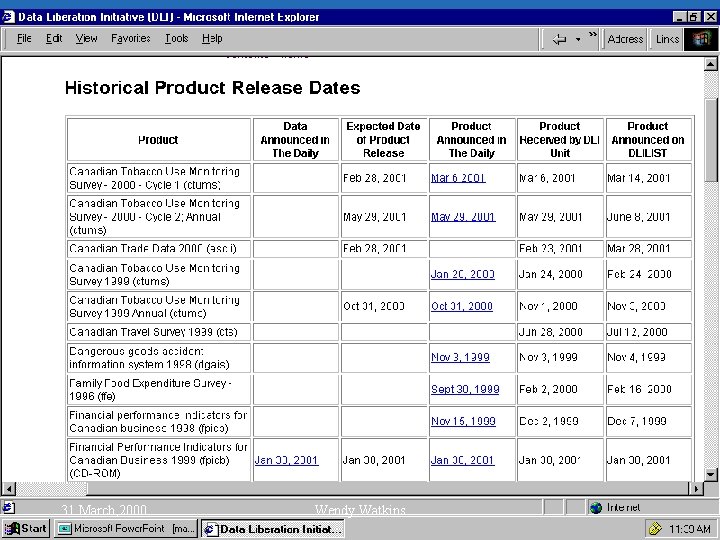720x540 pixels.
Task: Open the Nov 15, 1999 Daily link
Action: [463, 421]
